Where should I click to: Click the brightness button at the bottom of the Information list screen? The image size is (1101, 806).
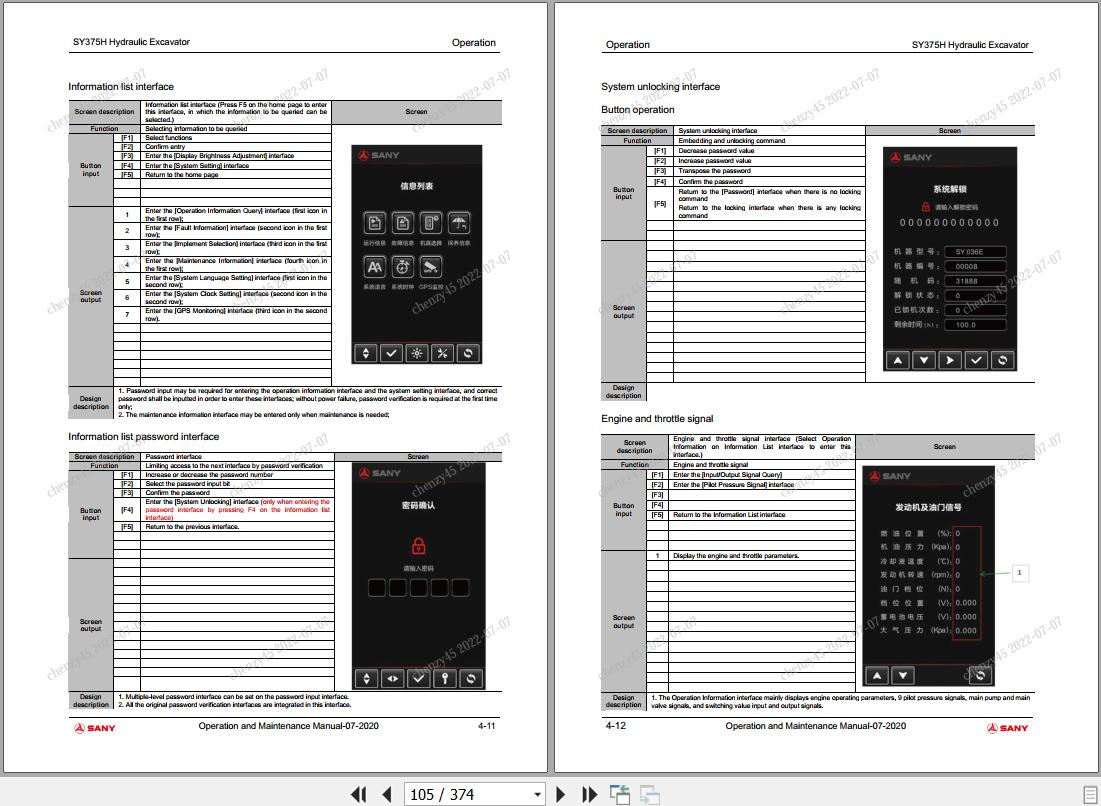click(x=416, y=353)
